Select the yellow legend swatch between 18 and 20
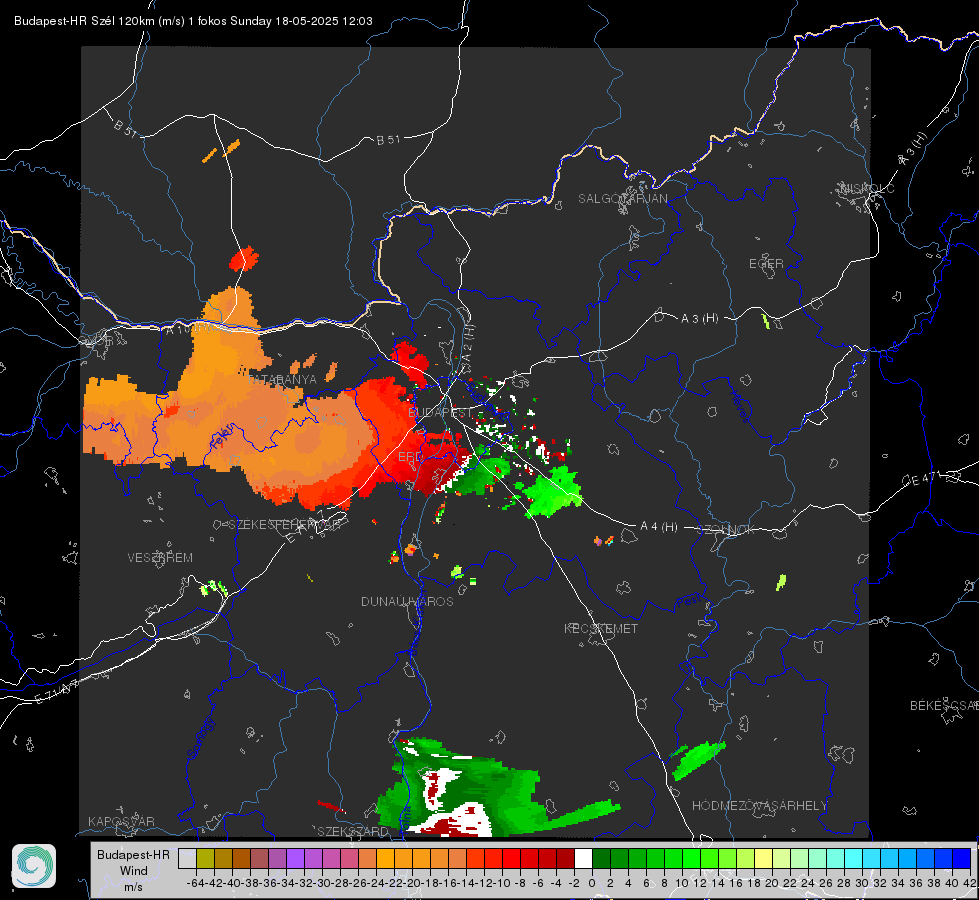979x900 pixels. (763, 859)
